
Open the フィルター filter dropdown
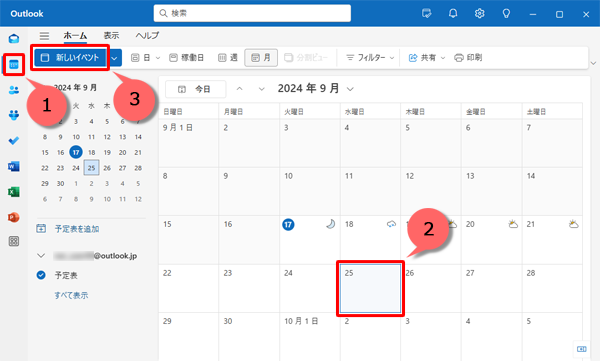[x=370, y=58]
